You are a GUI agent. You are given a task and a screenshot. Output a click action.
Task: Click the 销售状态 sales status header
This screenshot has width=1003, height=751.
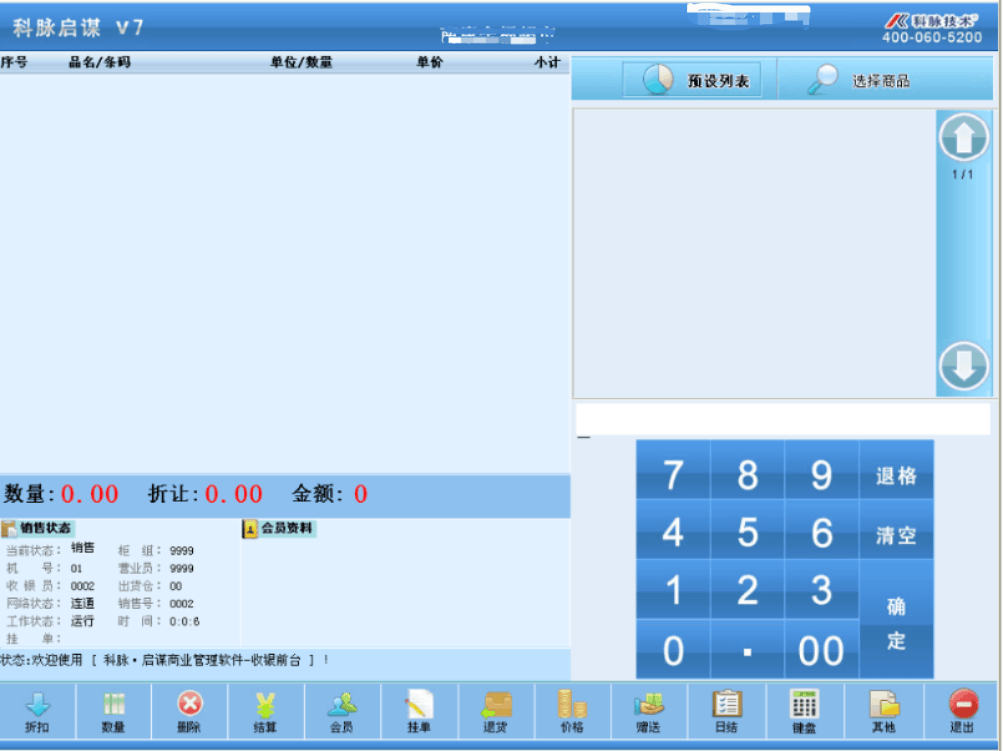(x=38, y=528)
